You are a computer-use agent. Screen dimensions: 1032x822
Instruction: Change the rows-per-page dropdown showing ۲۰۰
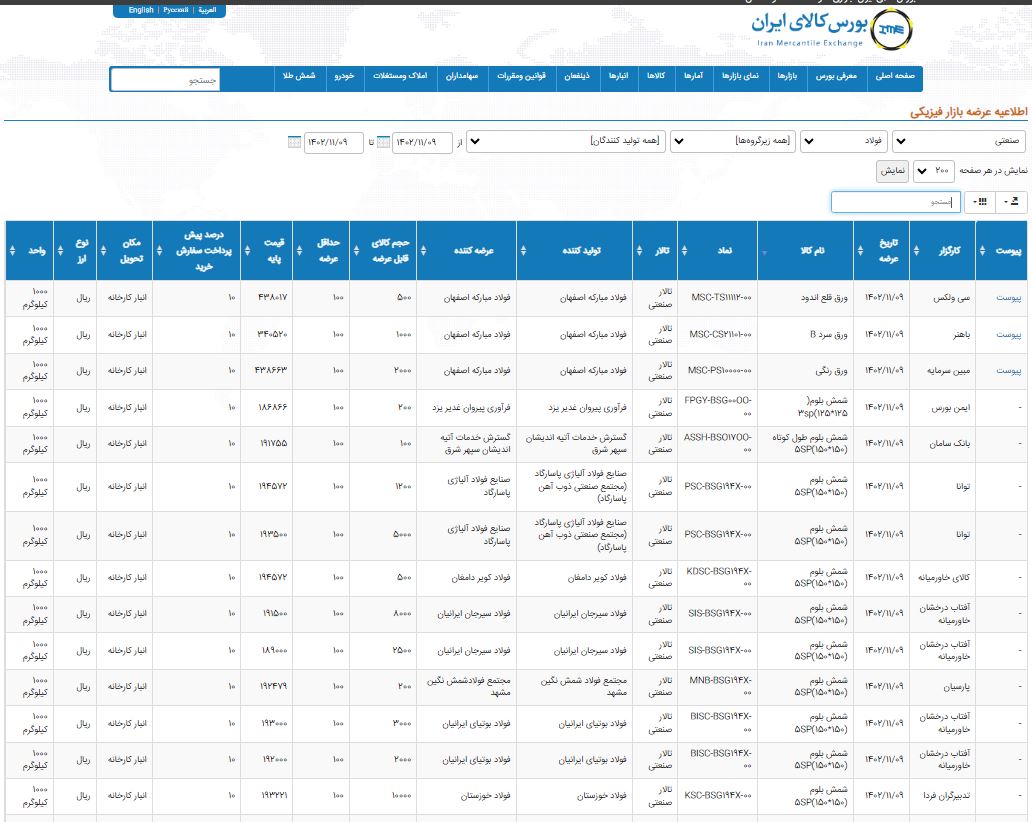pos(933,171)
